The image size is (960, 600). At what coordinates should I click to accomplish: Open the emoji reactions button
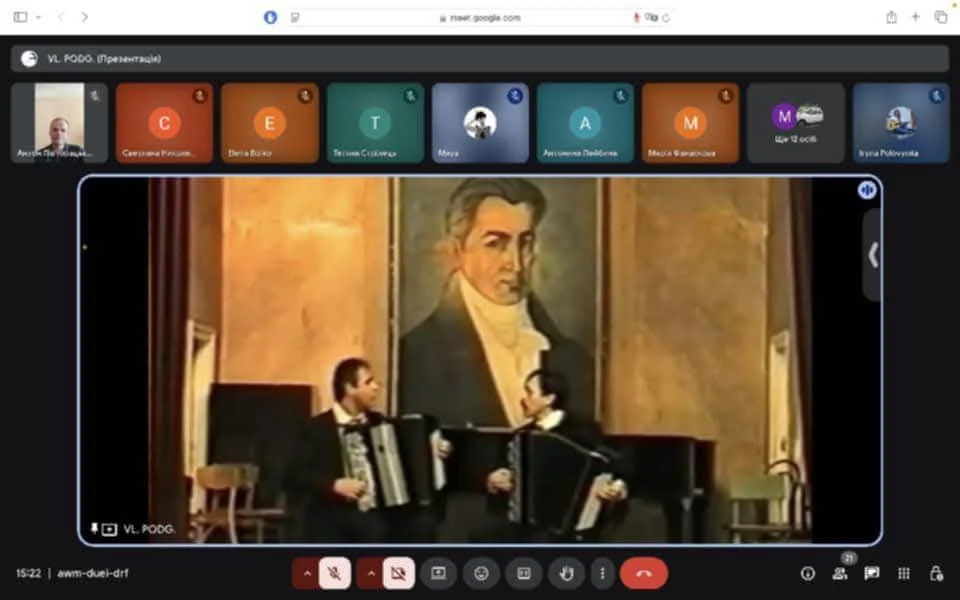click(482, 574)
